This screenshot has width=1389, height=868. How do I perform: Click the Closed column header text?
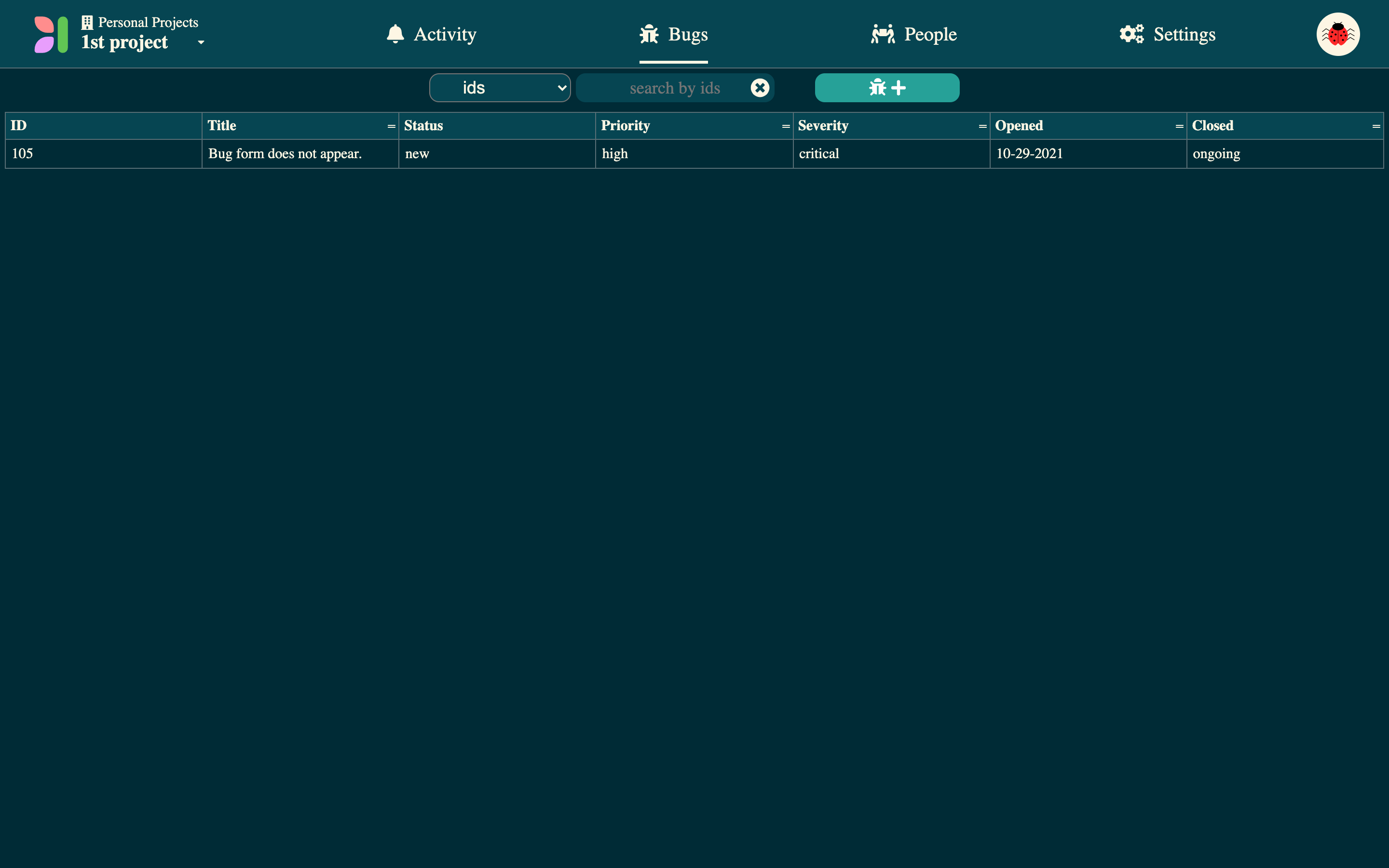click(1212, 126)
